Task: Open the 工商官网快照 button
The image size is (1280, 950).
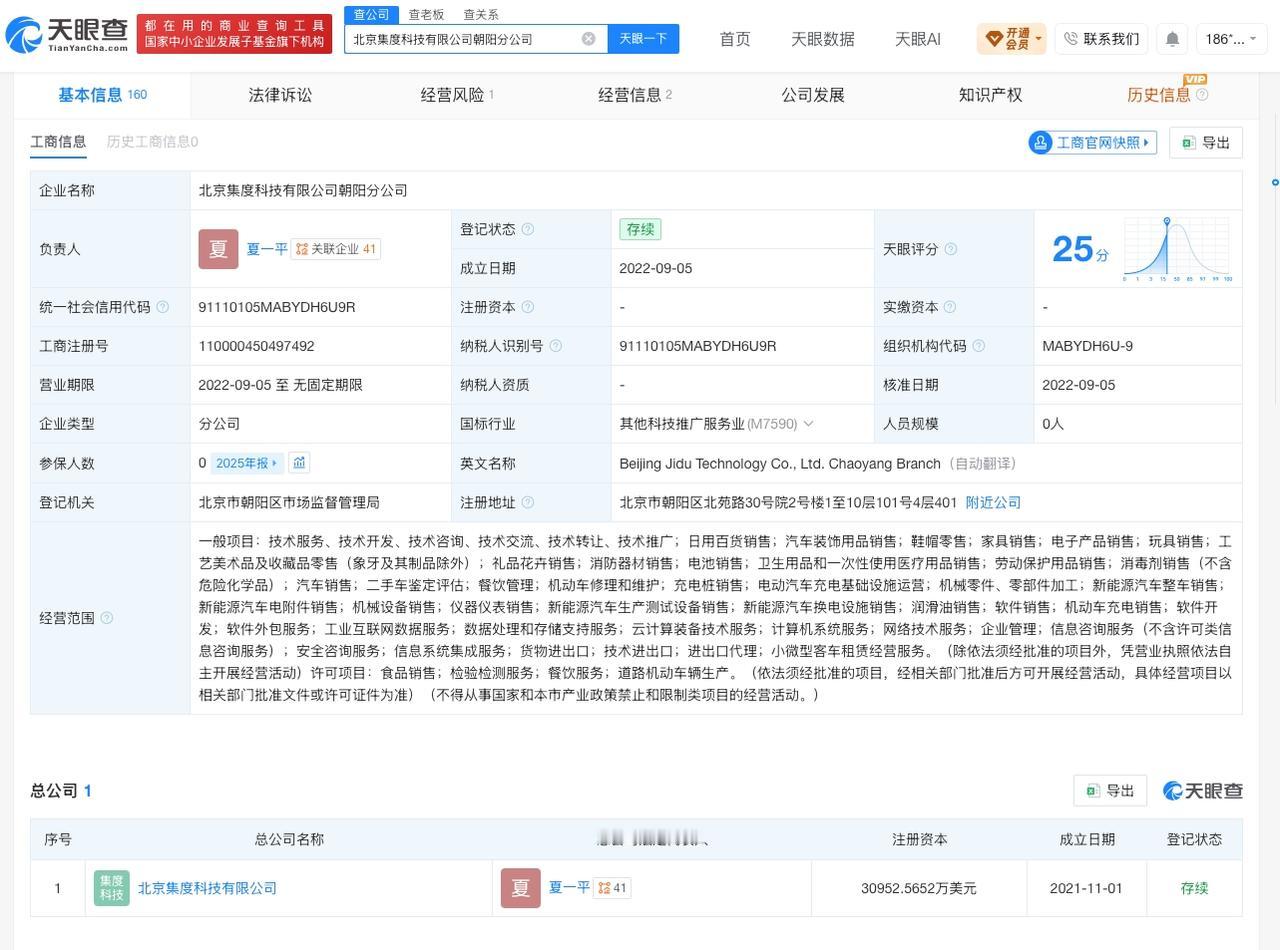Action: (x=1092, y=142)
